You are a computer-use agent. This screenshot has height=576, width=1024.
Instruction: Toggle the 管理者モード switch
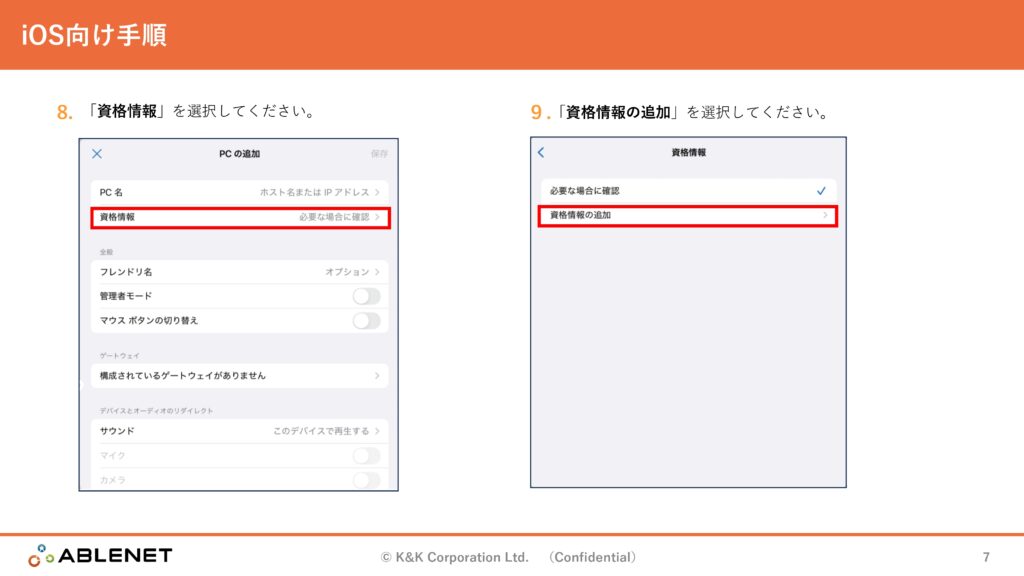366,296
